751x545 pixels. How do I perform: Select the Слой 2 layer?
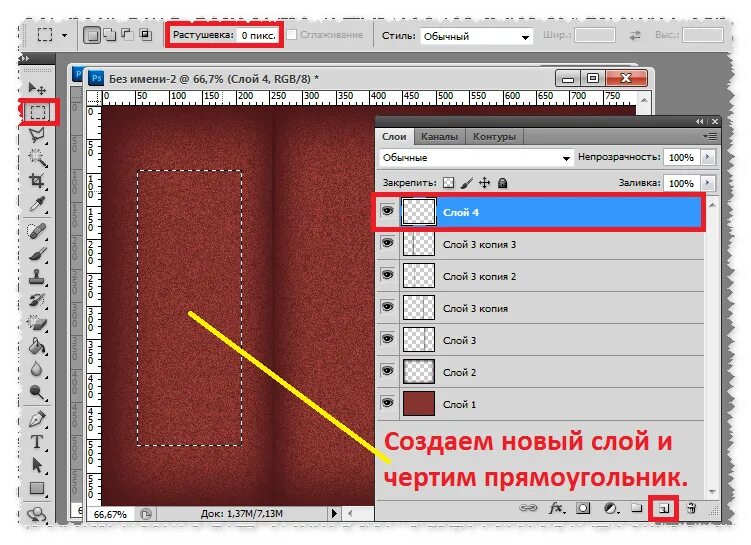pos(541,372)
